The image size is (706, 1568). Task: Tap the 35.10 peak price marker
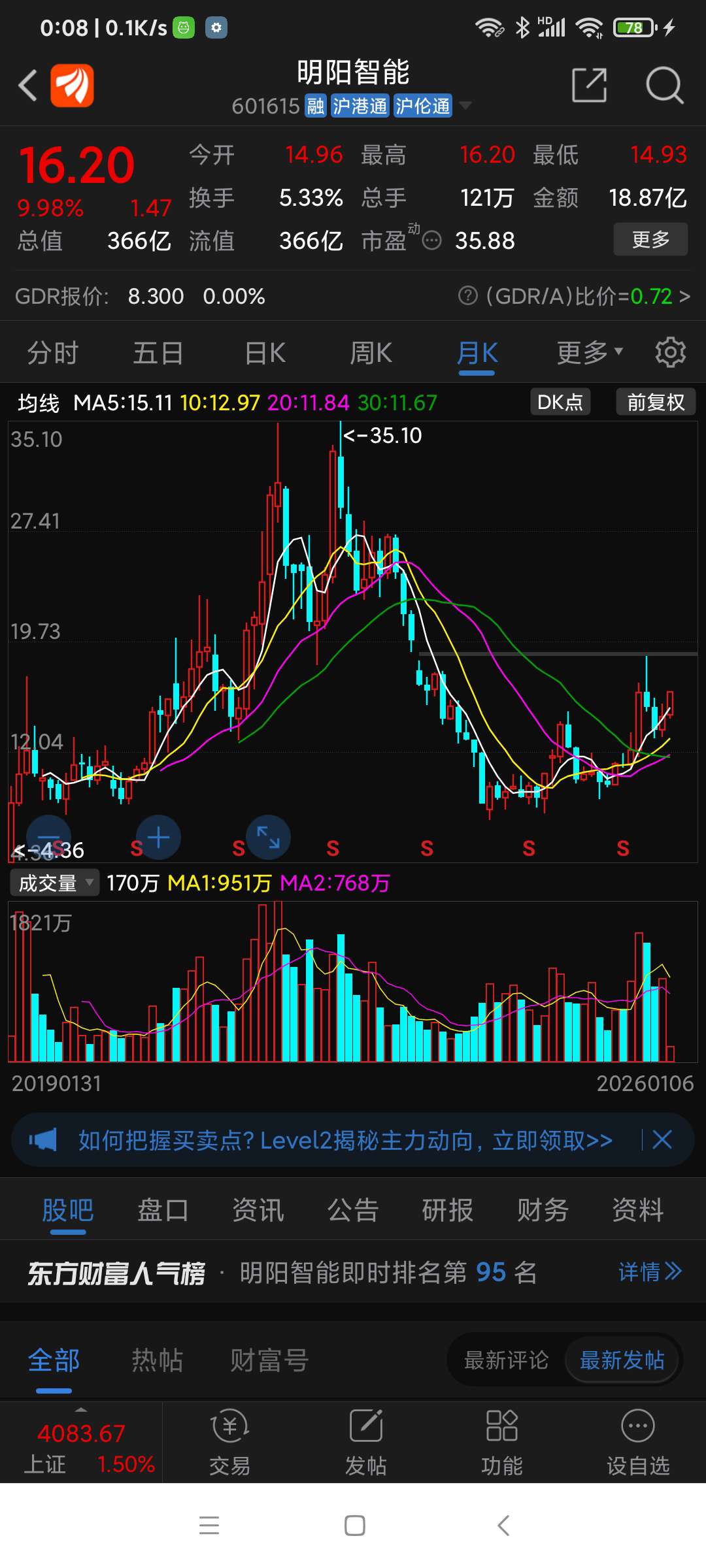[x=382, y=435]
